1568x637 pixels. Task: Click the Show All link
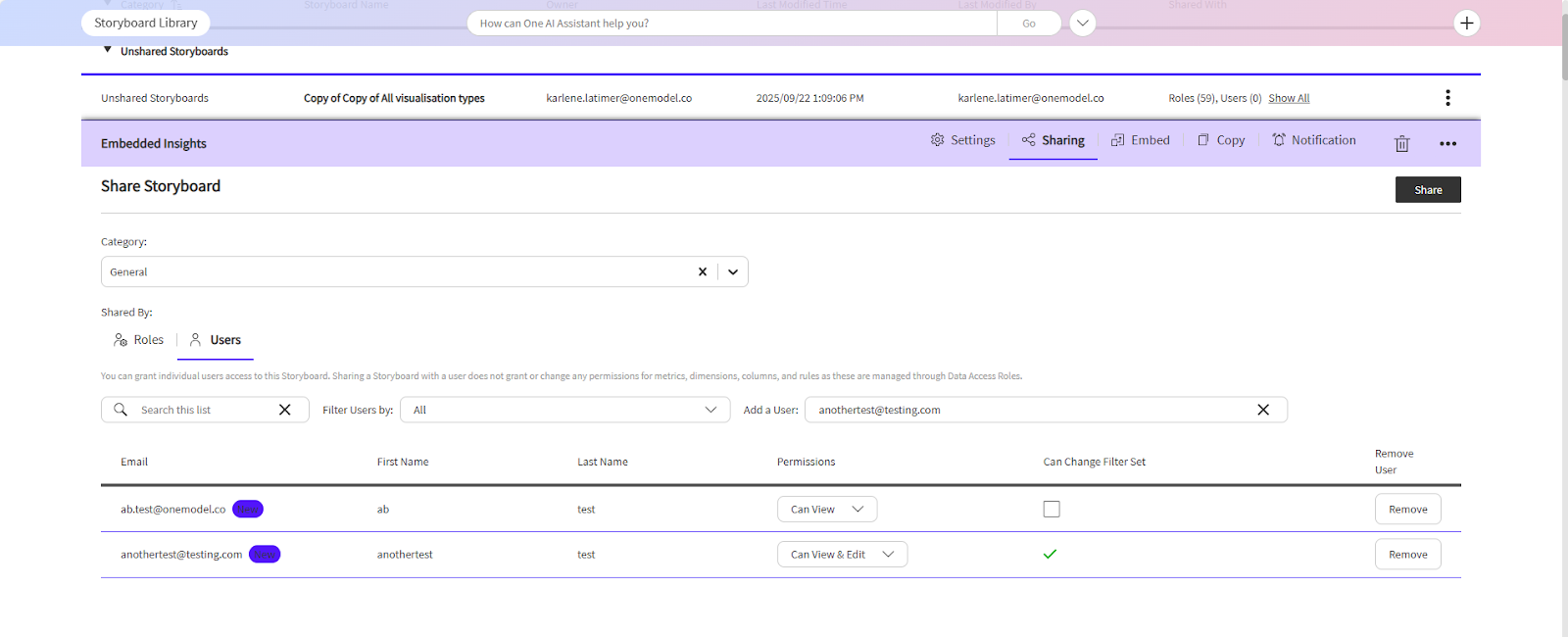coord(1289,98)
